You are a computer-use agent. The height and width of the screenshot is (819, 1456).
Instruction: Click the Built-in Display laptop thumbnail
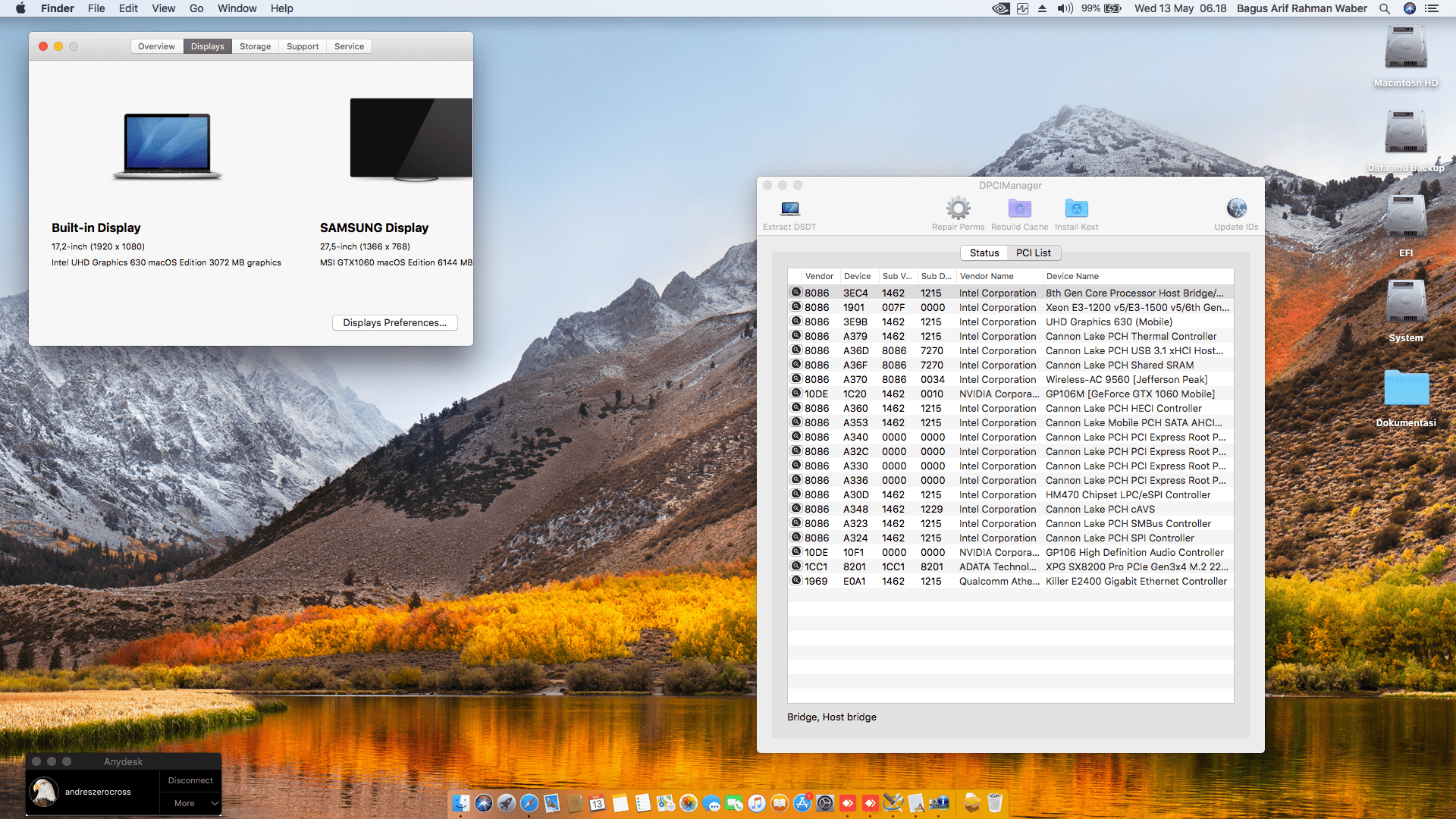(x=167, y=146)
